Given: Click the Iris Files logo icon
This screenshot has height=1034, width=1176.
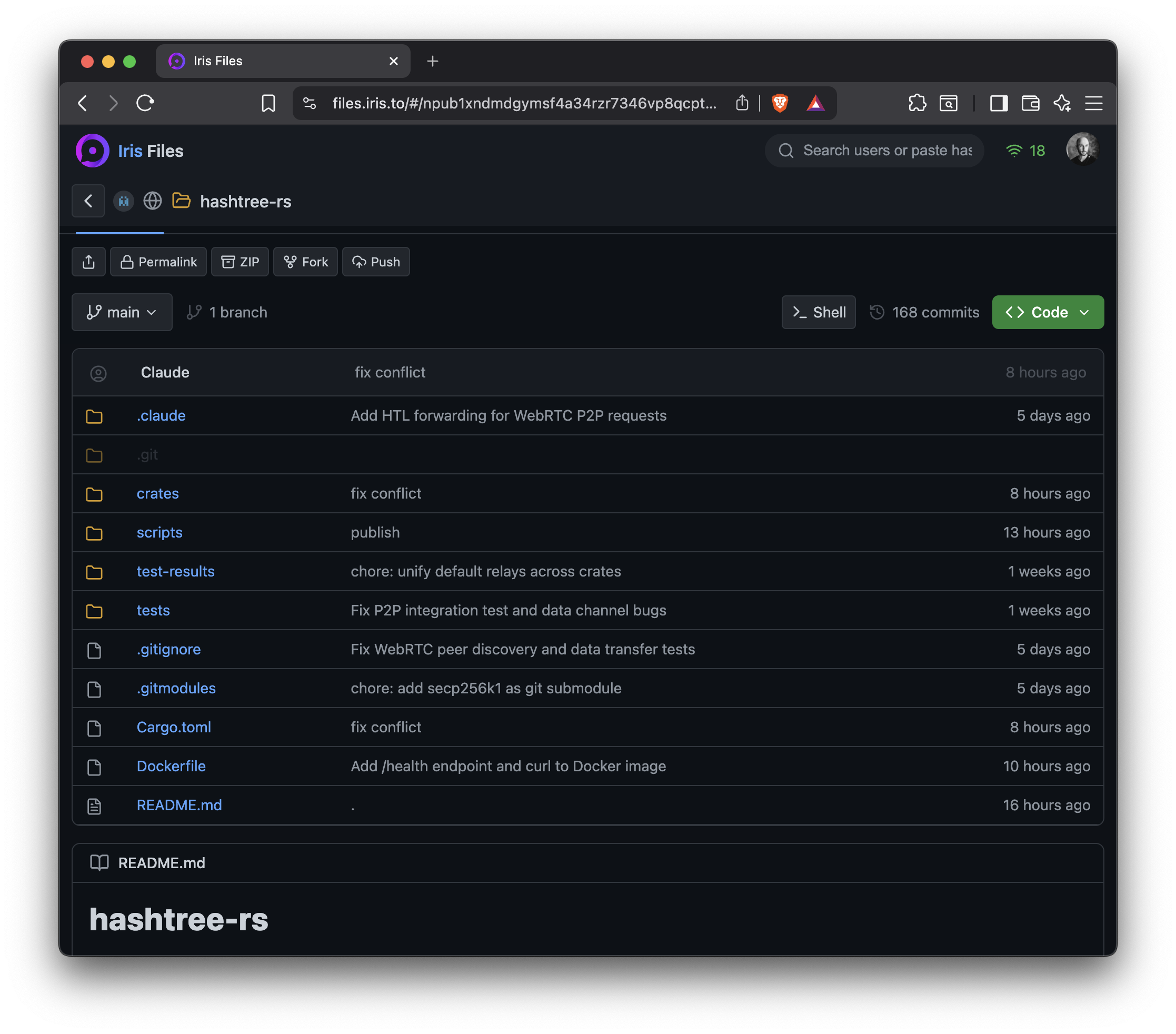Looking at the screenshot, I should (x=92, y=151).
